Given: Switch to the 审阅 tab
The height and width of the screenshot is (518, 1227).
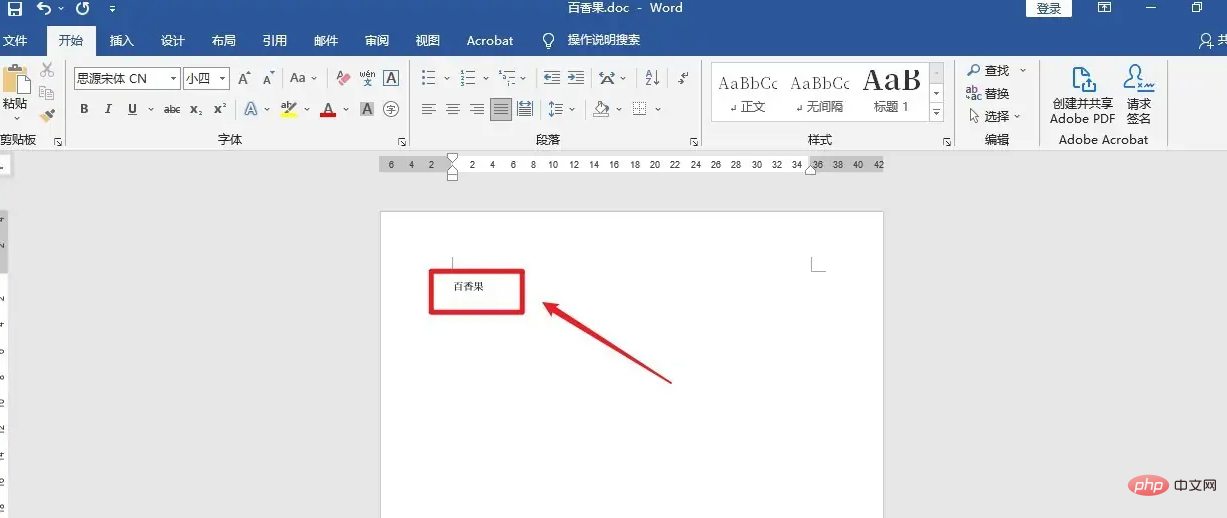Looking at the screenshot, I should coord(377,40).
